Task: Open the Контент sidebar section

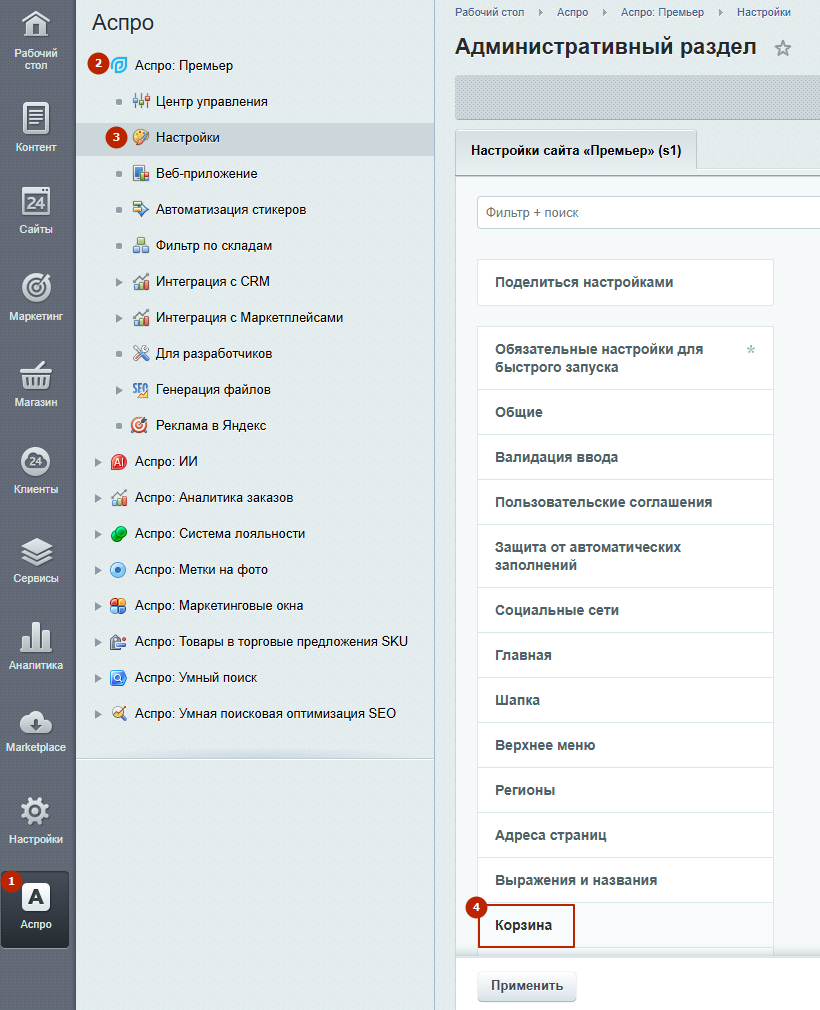Action: pyautogui.click(x=35, y=128)
